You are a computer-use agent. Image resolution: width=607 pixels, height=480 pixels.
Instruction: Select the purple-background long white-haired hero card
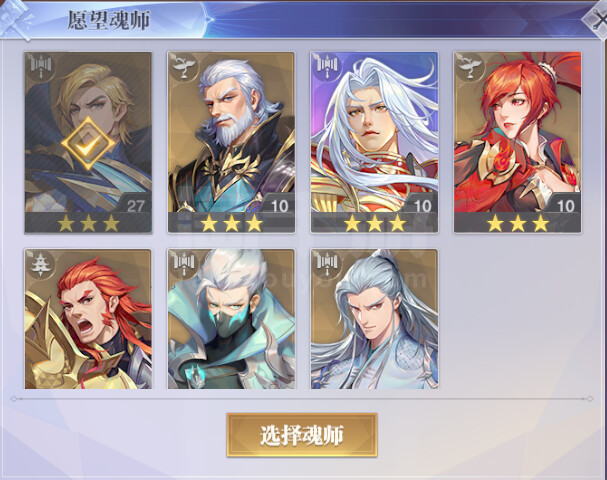(x=374, y=142)
